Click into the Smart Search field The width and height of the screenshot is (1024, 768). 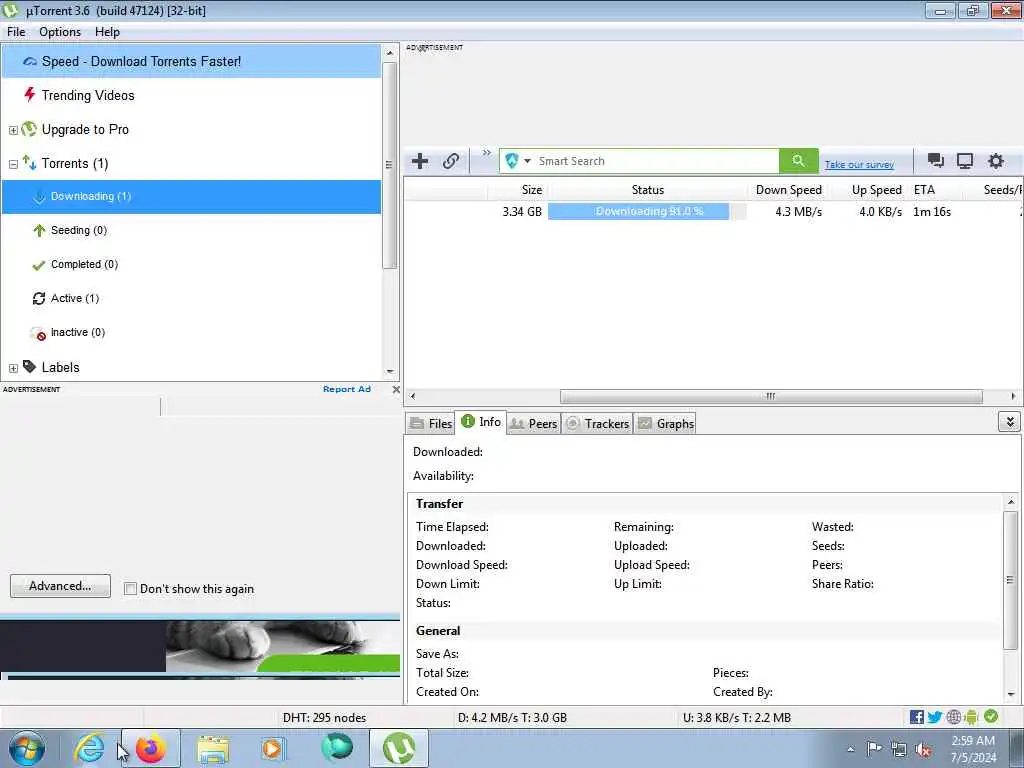[x=656, y=161]
